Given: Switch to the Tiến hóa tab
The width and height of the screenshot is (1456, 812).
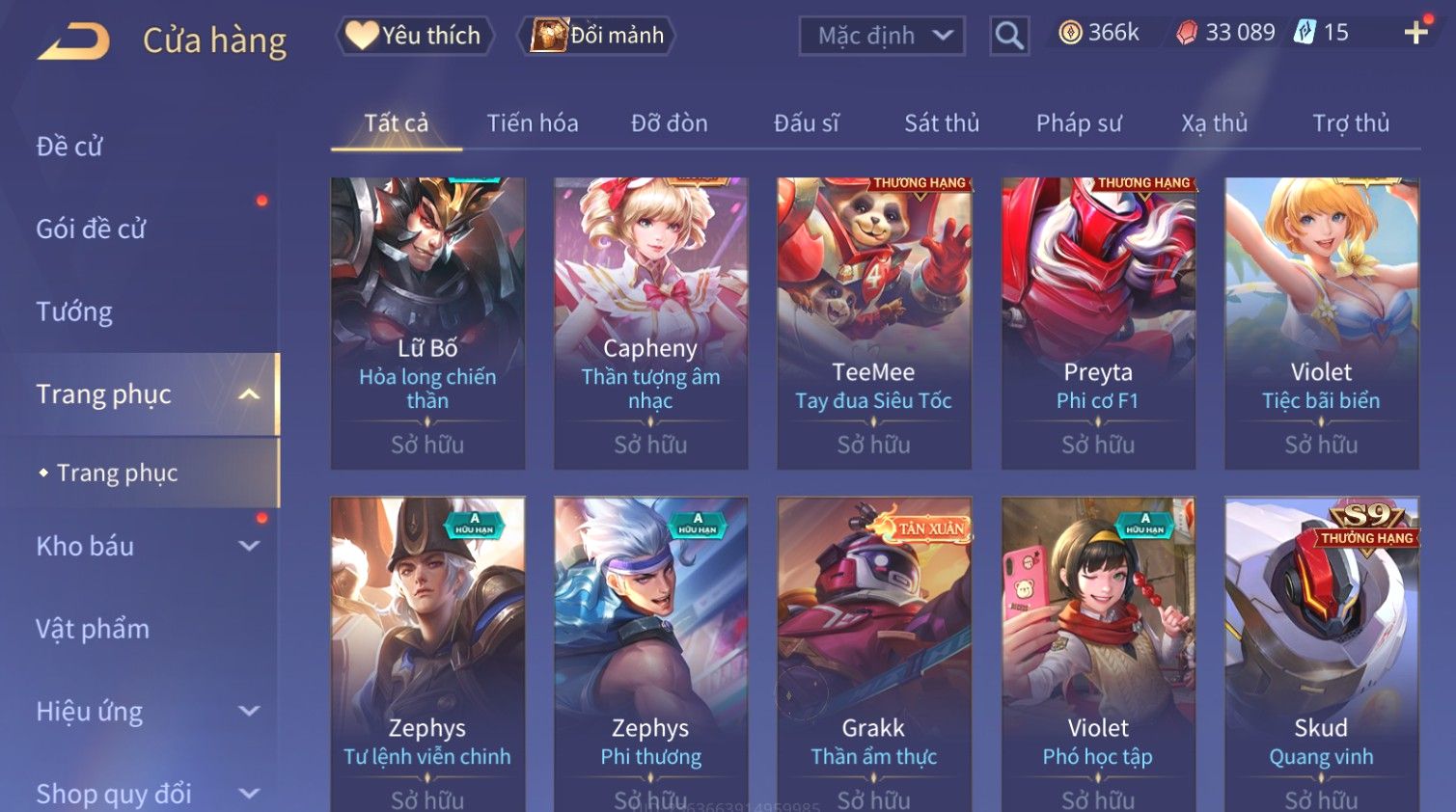Looking at the screenshot, I should tap(533, 123).
